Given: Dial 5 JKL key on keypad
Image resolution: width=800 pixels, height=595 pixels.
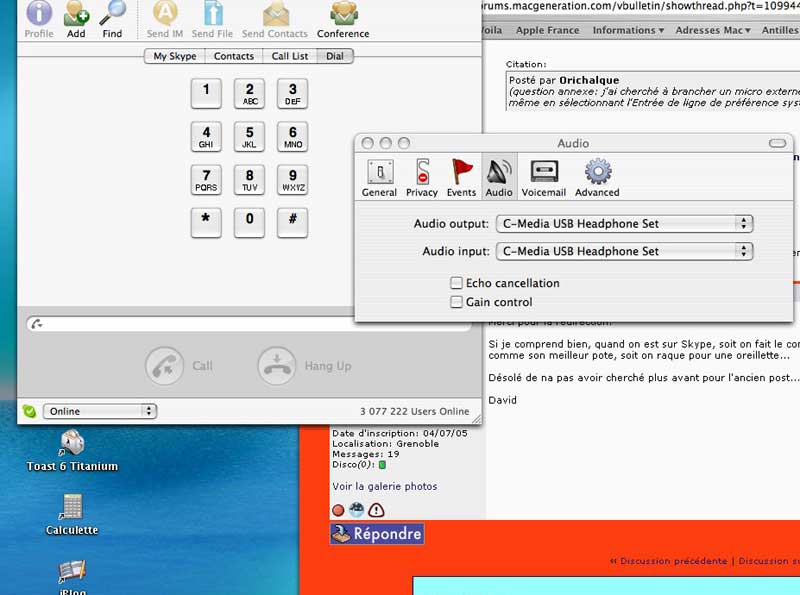Looking at the screenshot, I should (249, 137).
